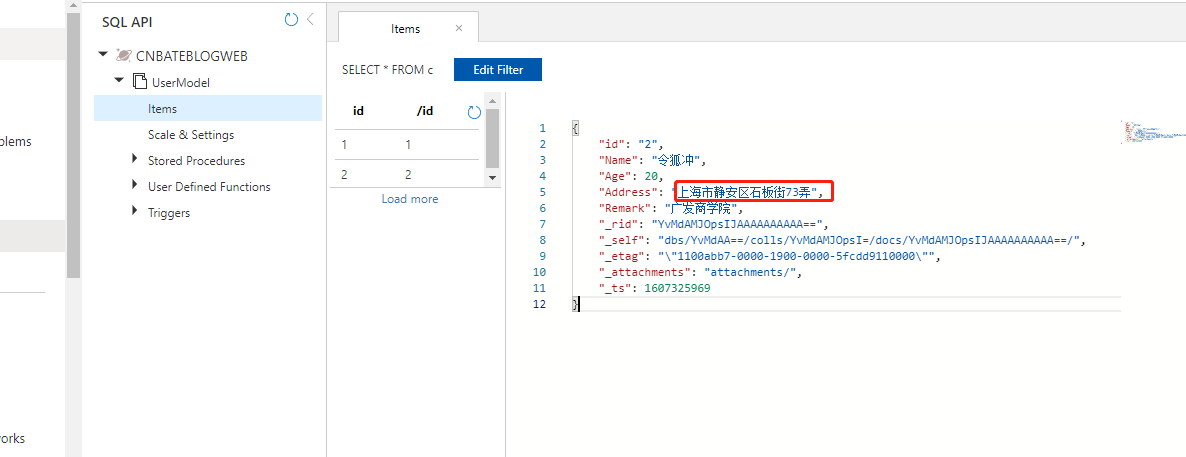Click the "Name" line in JSON editor
This screenshot has height=457, width=1186.
[x=652, y=160]
